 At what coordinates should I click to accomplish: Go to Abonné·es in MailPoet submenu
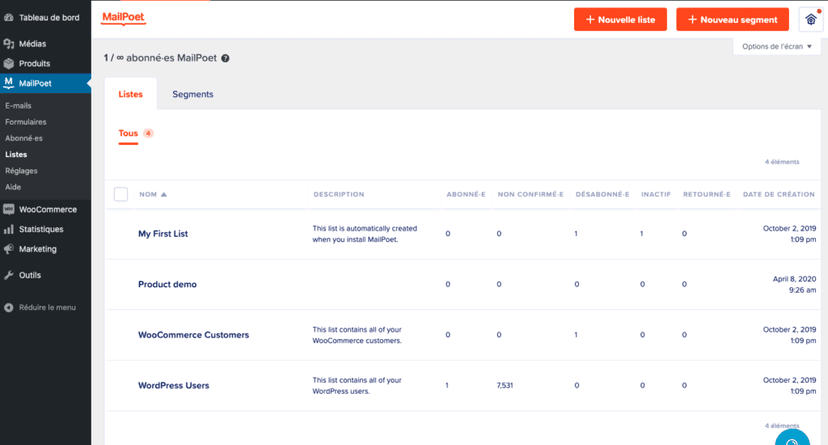(24, 138)
